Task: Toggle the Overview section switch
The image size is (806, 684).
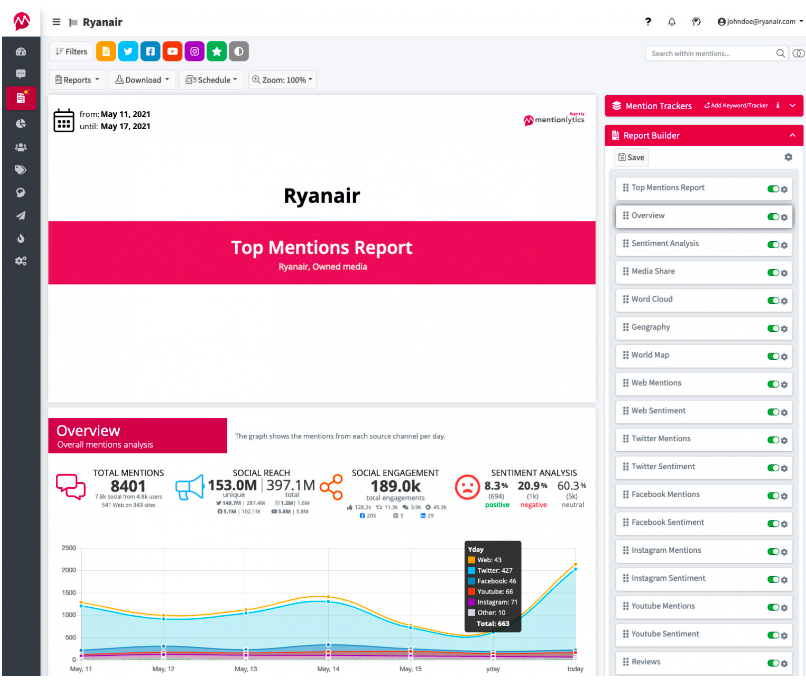Action: tap(773, 217)
